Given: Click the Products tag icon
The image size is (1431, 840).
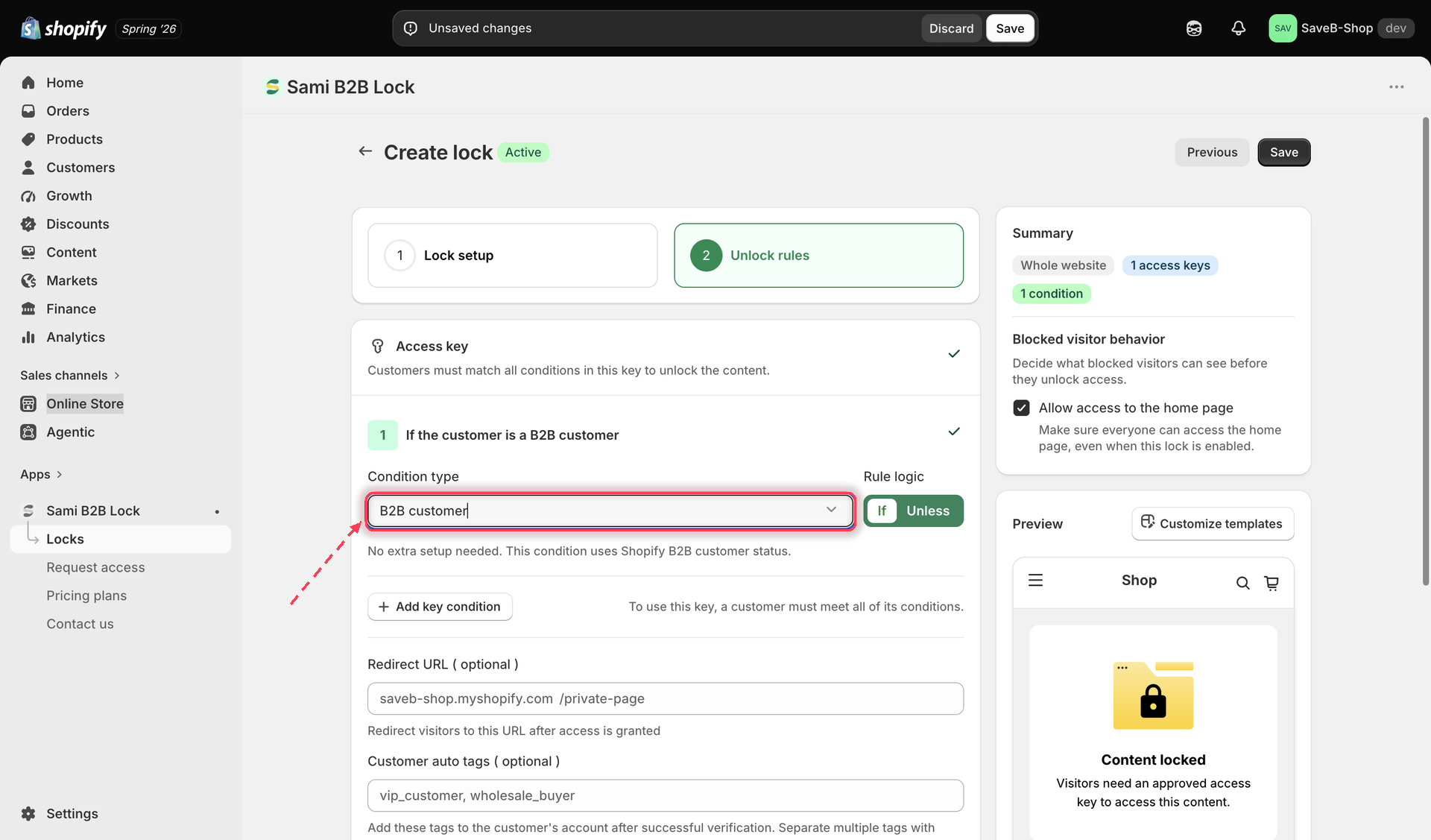Looking at the screenshot, I should click(28, 139).
